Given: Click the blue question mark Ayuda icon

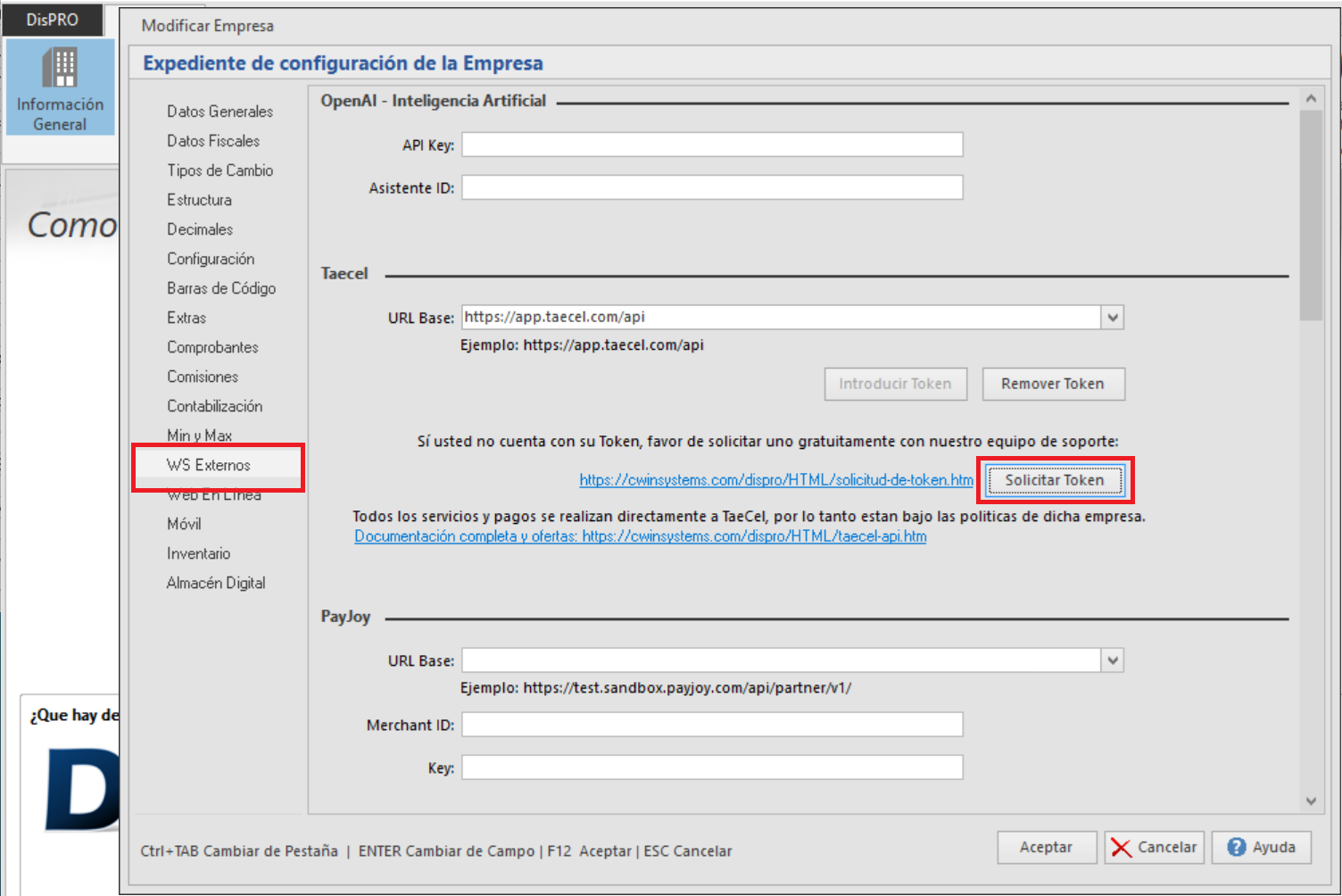Looking at the screenshot, I should (1236, 848).
